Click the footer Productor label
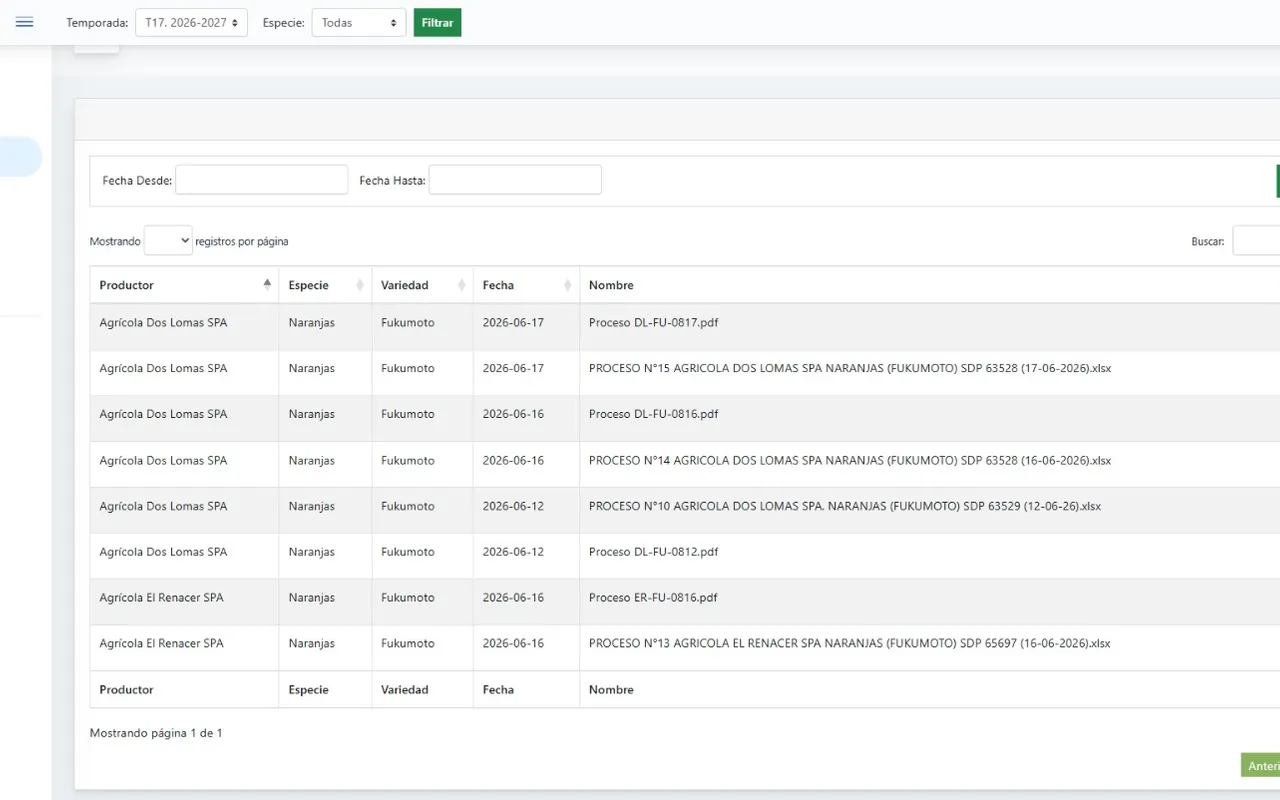 pos(127,690)
